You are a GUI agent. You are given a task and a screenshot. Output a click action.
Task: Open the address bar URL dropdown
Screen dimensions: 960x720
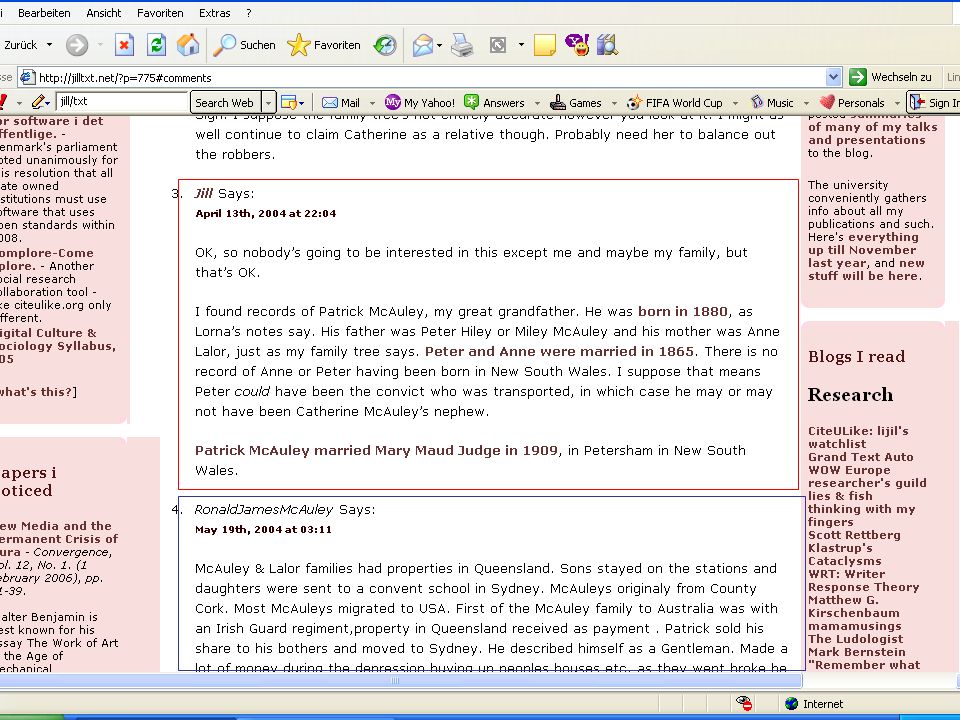pyautogui.click(x=833, y=77)
